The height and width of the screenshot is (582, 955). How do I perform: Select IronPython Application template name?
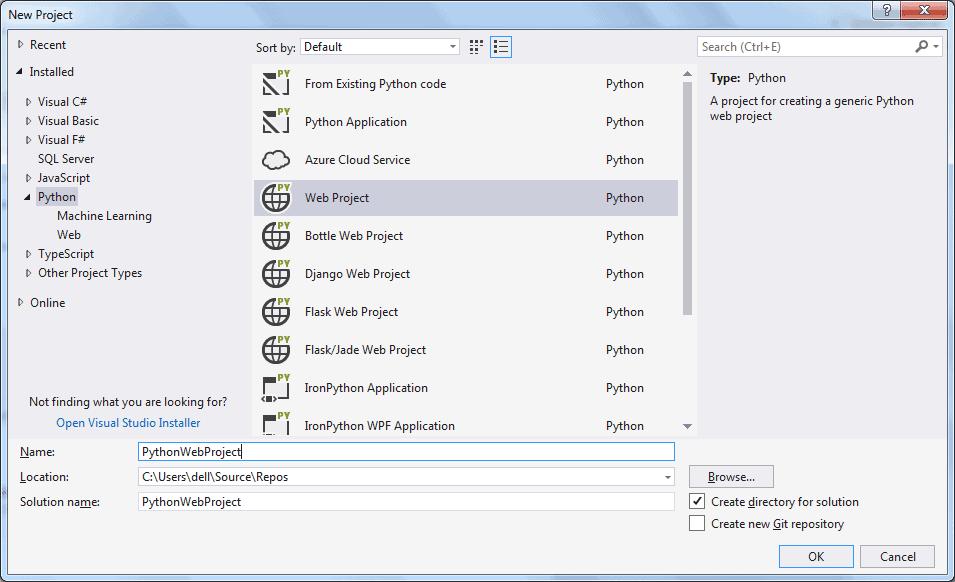[366, 388]
